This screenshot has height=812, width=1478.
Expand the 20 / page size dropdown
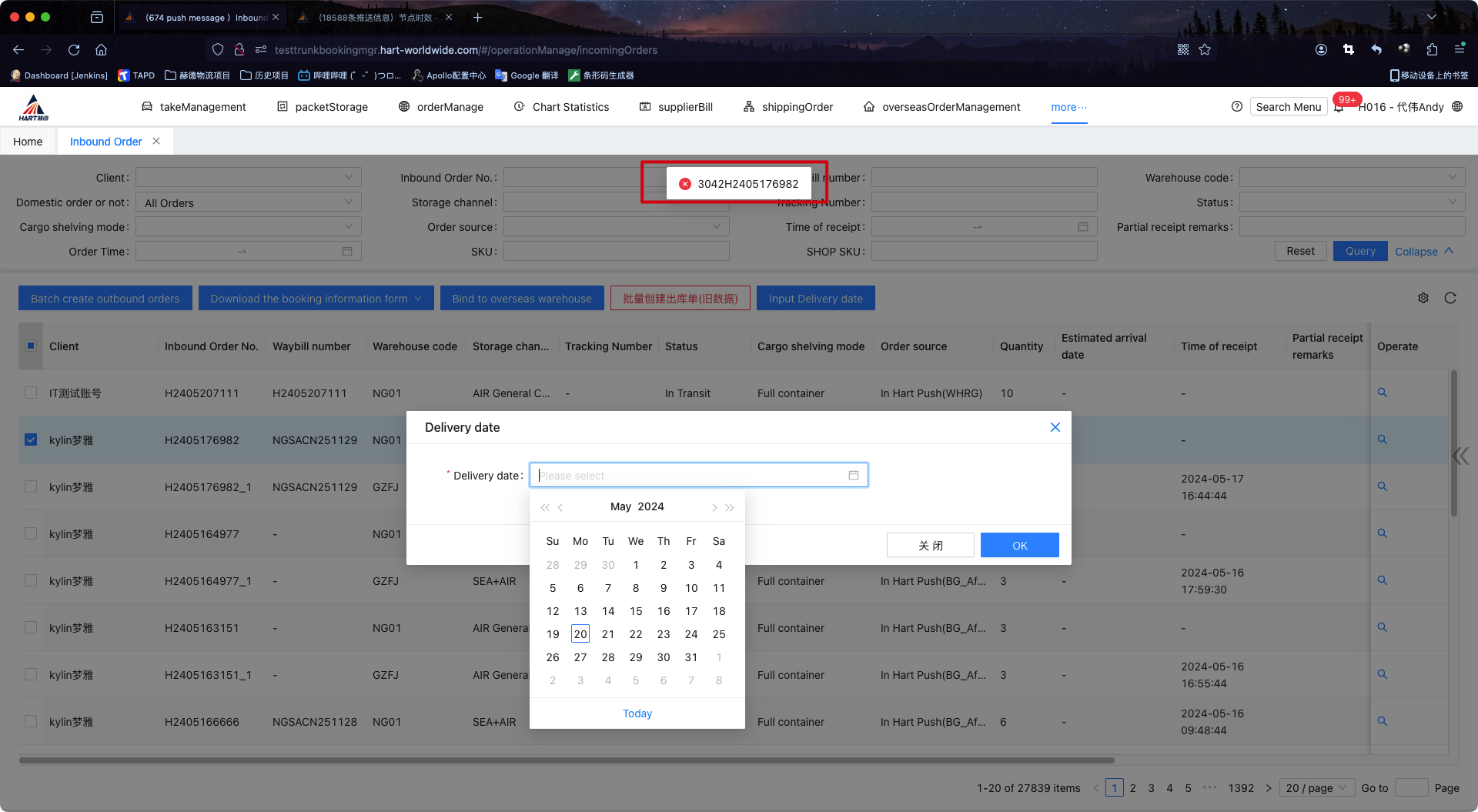1316,787
